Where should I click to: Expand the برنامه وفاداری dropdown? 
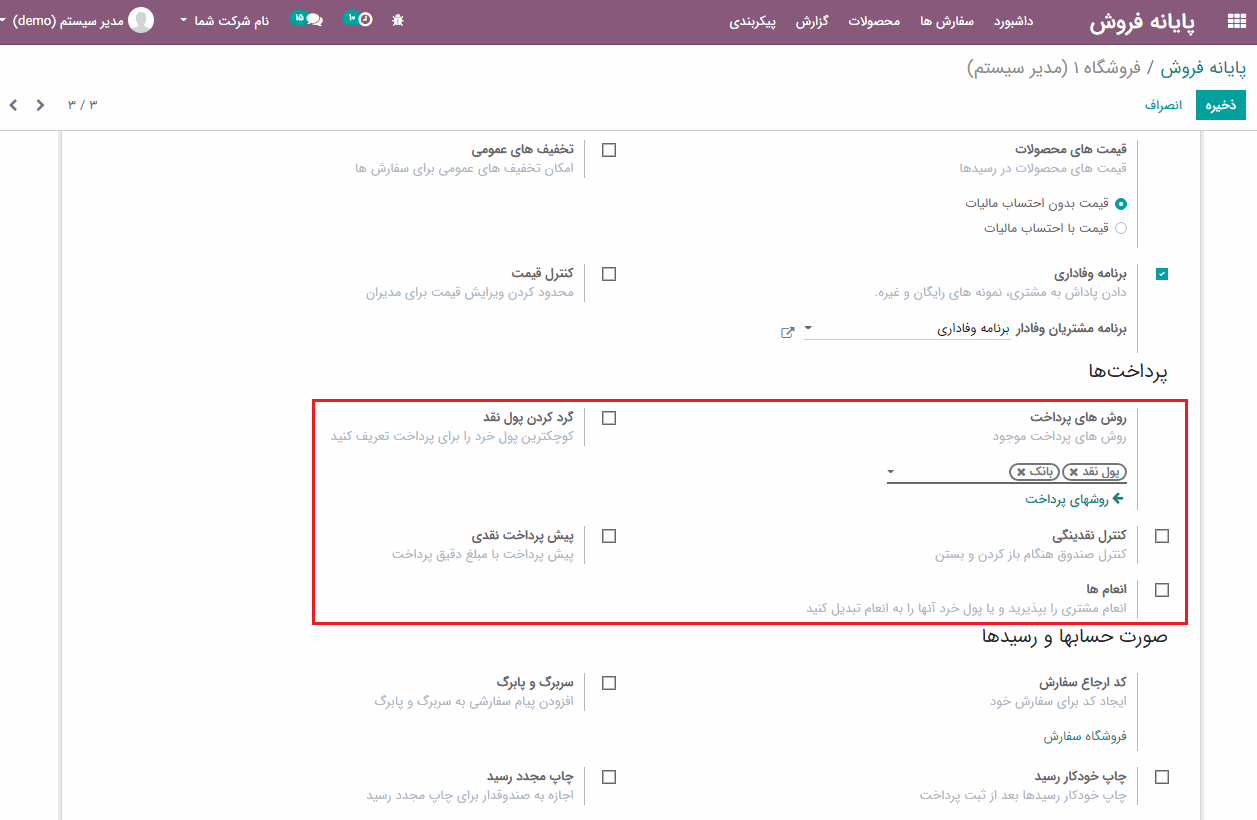pos(809,328)
